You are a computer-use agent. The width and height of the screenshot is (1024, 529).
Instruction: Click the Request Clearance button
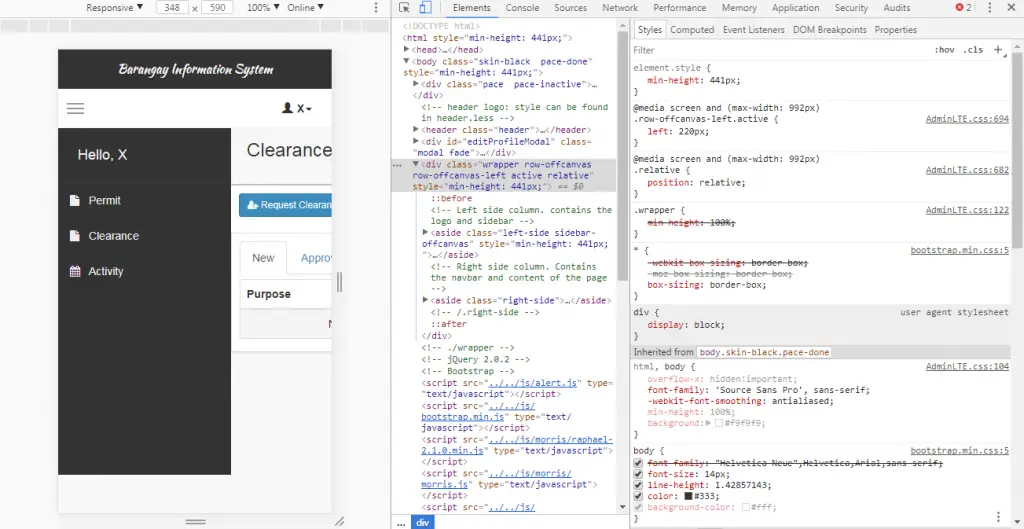tap(285, 205)
